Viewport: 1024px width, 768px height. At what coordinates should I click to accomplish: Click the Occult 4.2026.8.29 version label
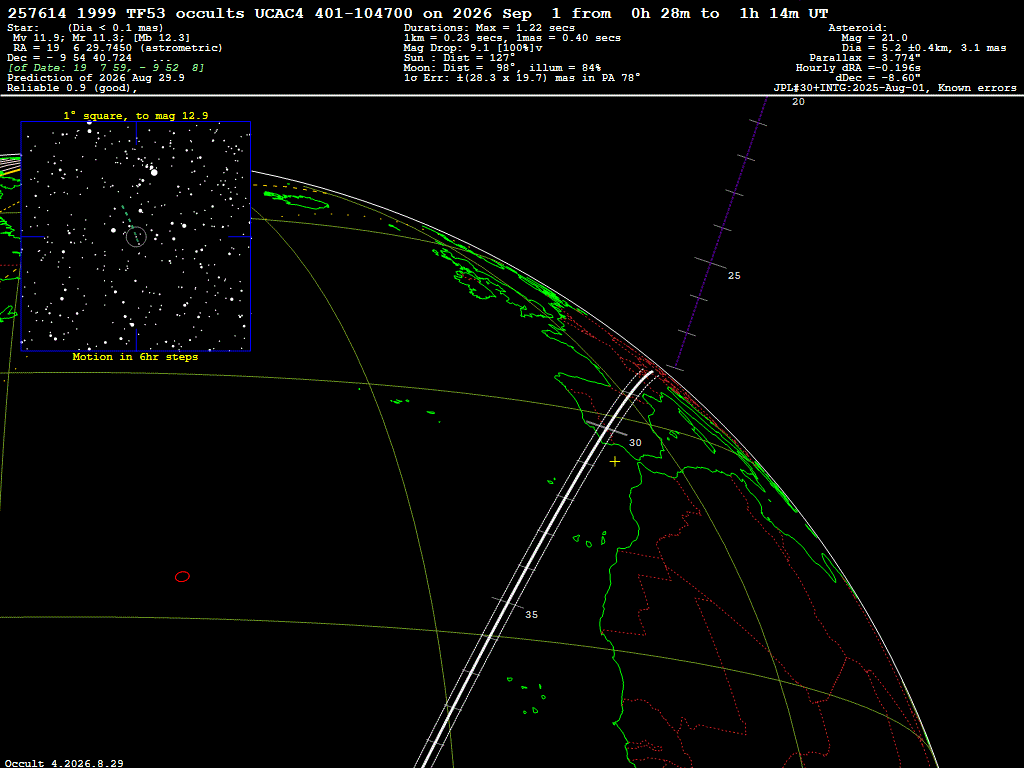point(64,763)
